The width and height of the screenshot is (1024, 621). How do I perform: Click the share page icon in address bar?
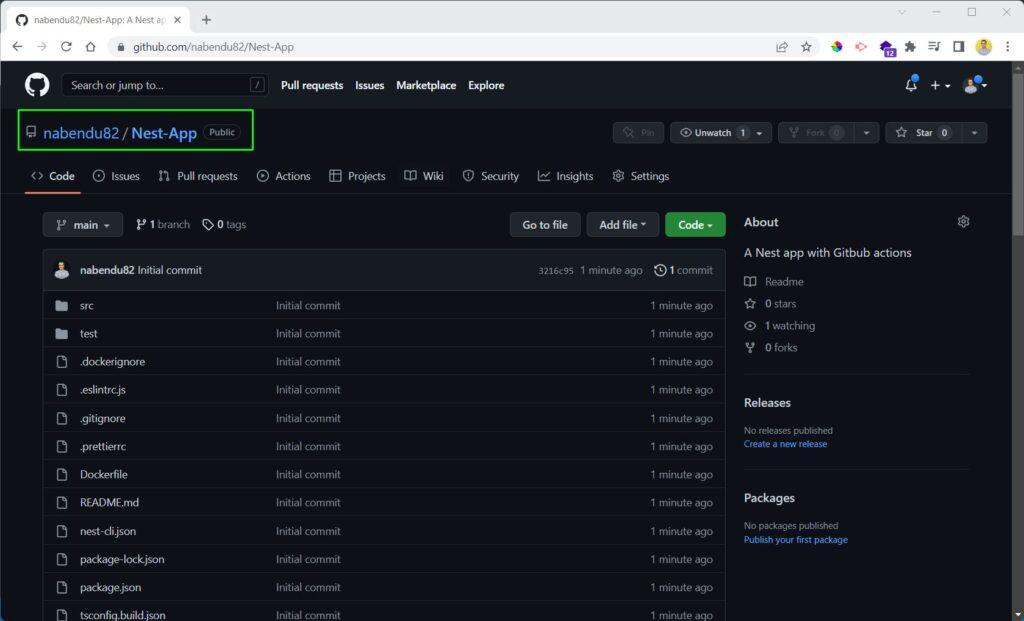click(x=782, y=46)
